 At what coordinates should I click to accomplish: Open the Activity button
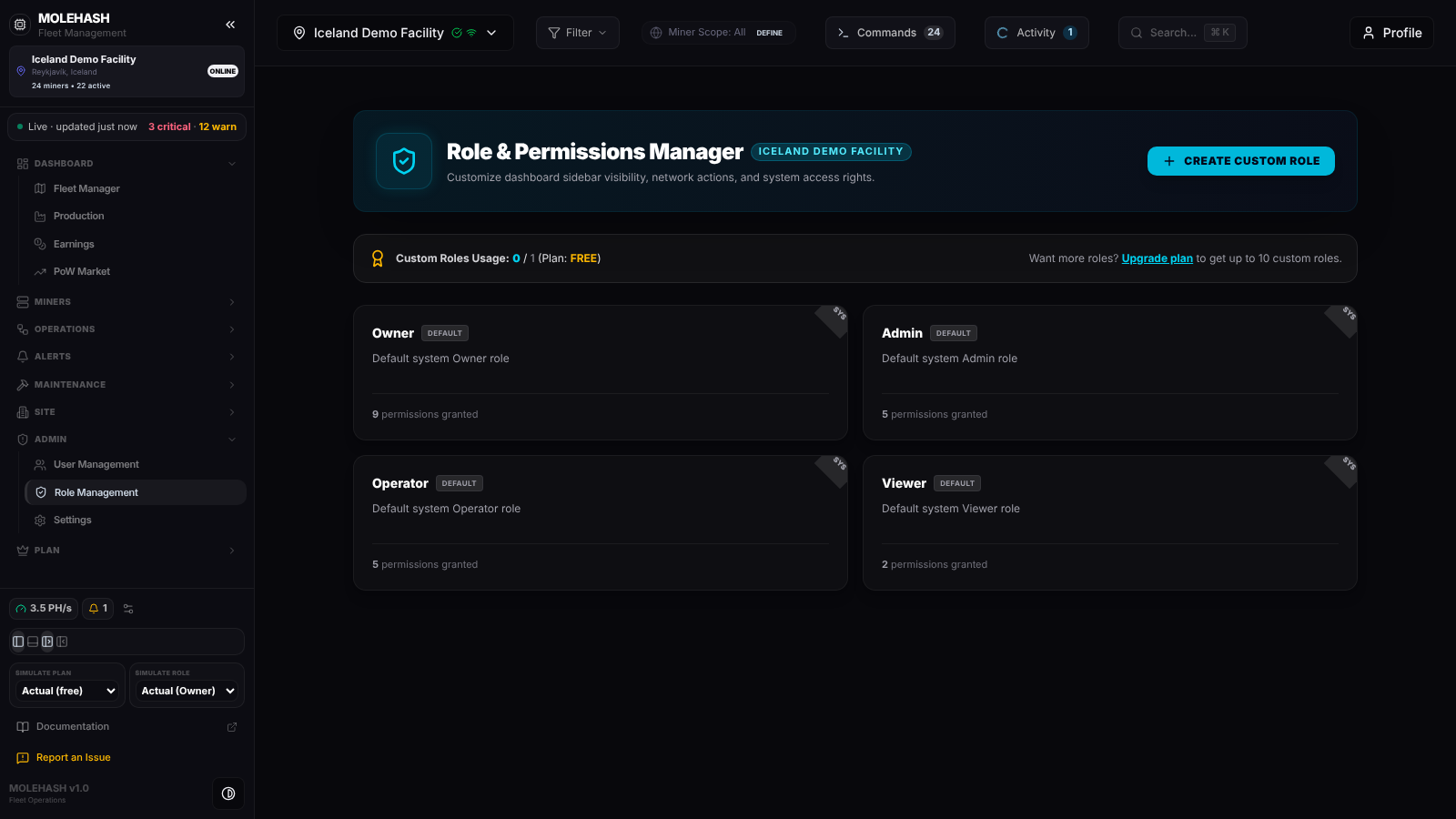[x=1036, y=33]
